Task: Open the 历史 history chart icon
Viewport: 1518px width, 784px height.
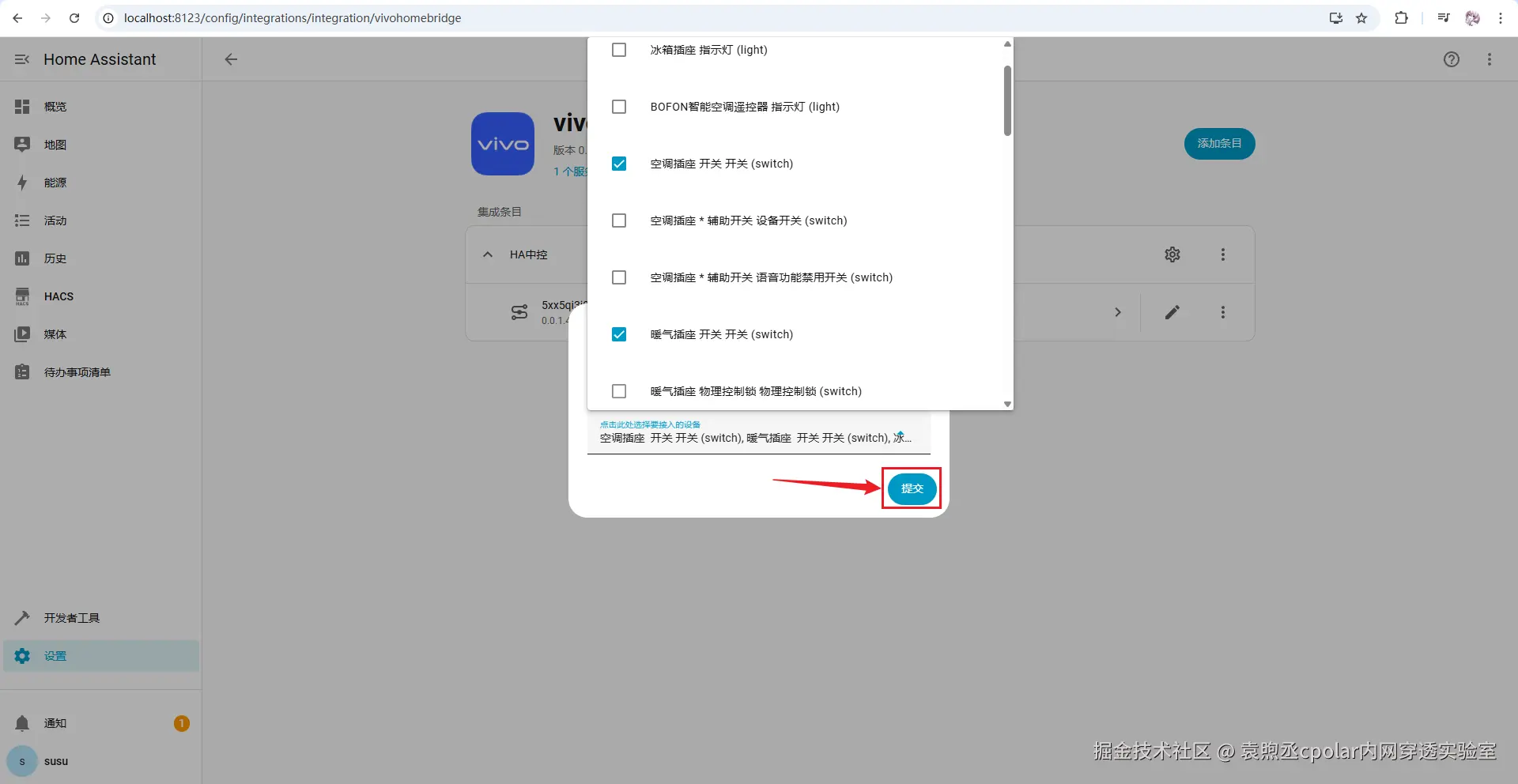Action: coord(22,258)
